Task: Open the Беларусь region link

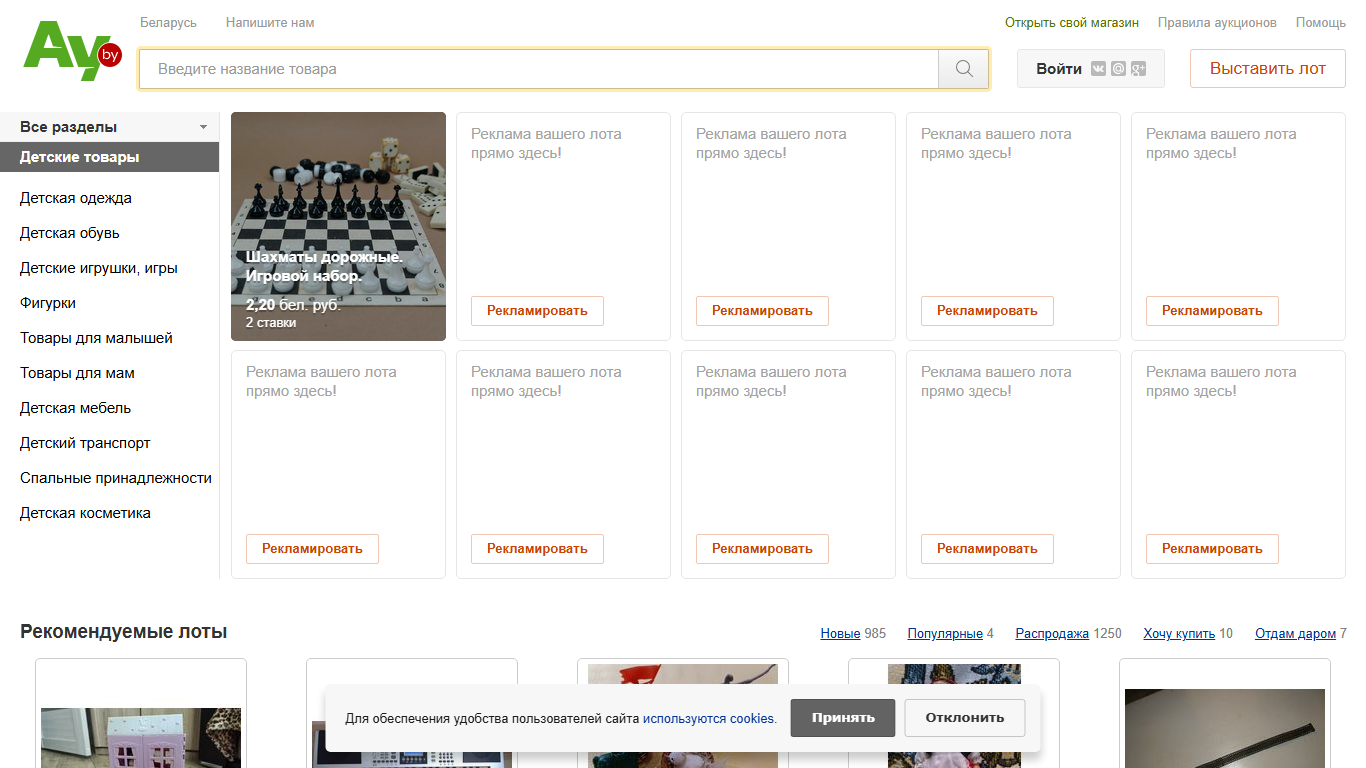Action: 168,22
